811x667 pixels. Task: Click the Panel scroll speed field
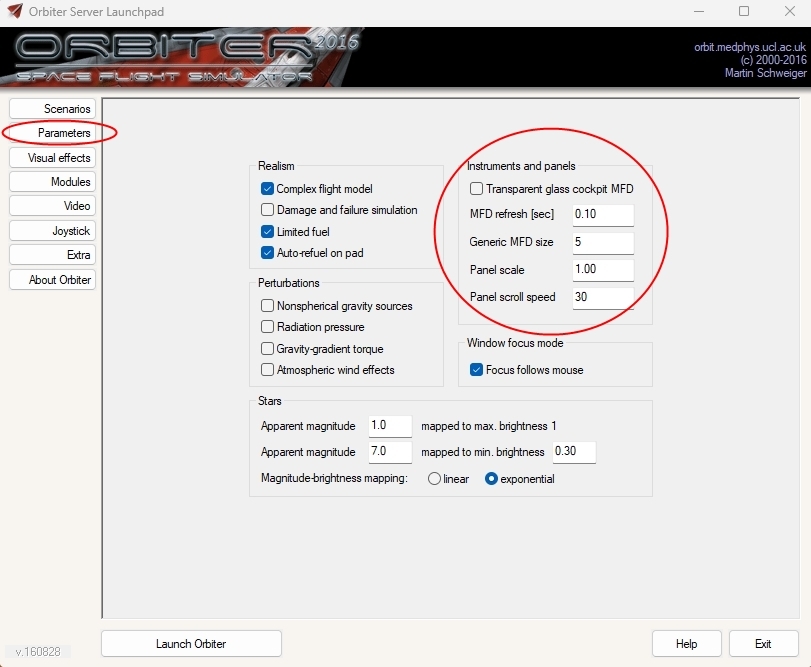(603, 298)
